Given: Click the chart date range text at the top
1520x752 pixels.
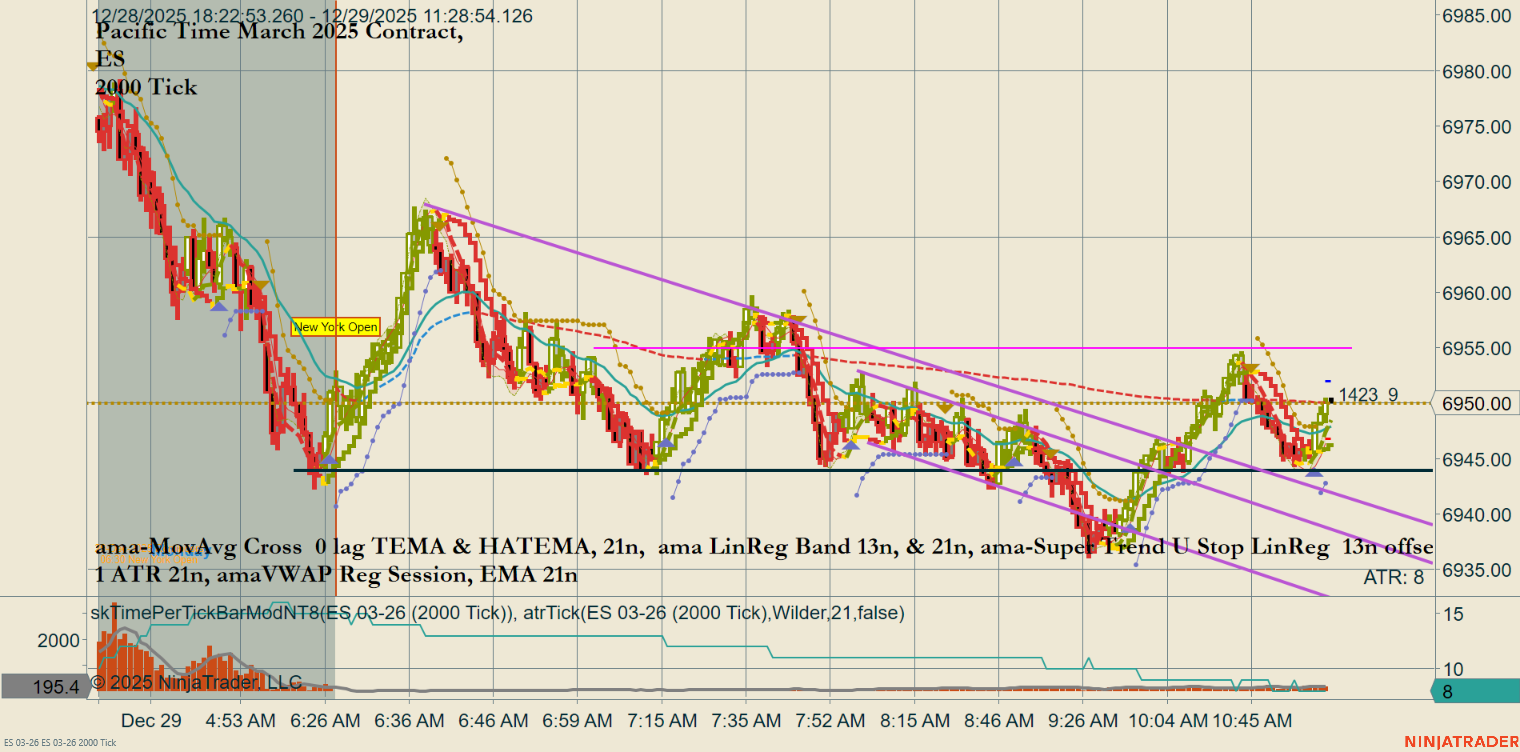Looking at the screenshot, I should [312, 16].
